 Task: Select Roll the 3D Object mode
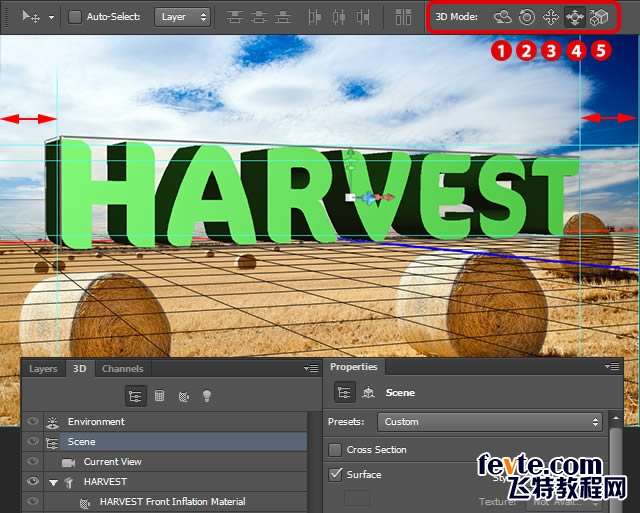pyautogui.click(x=527, y=17)
